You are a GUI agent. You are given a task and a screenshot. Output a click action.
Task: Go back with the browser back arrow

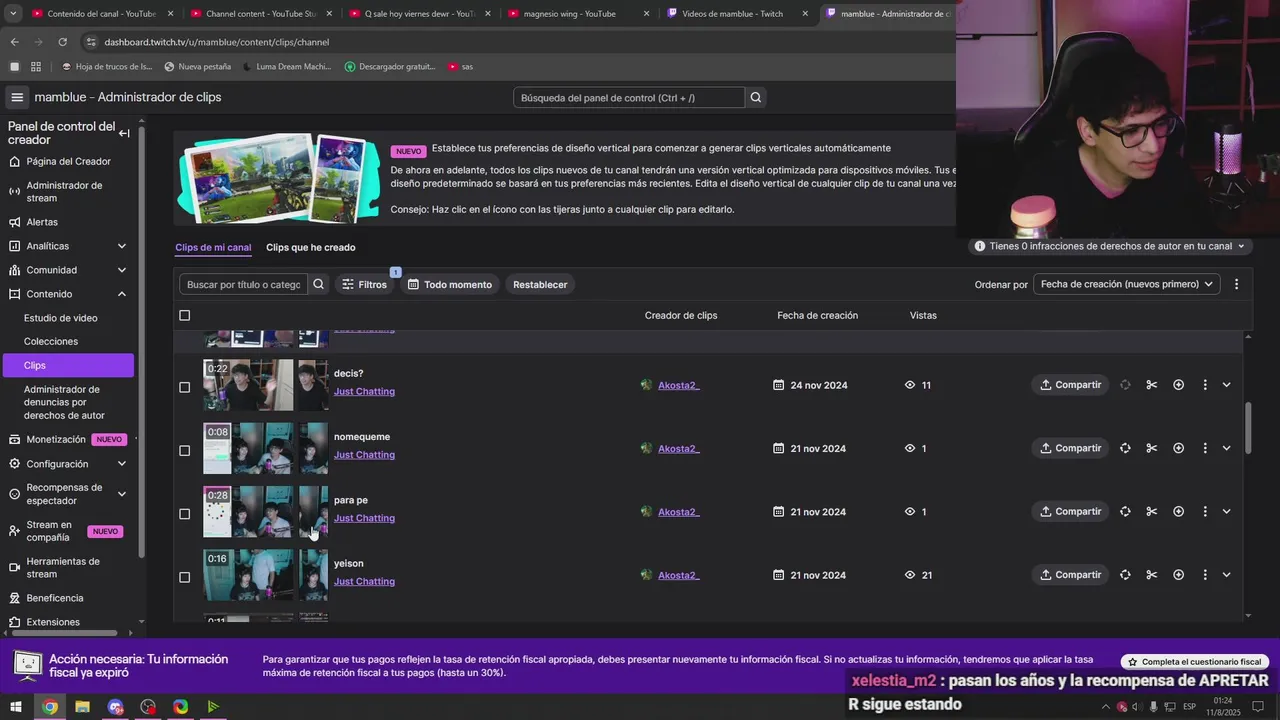14,42
